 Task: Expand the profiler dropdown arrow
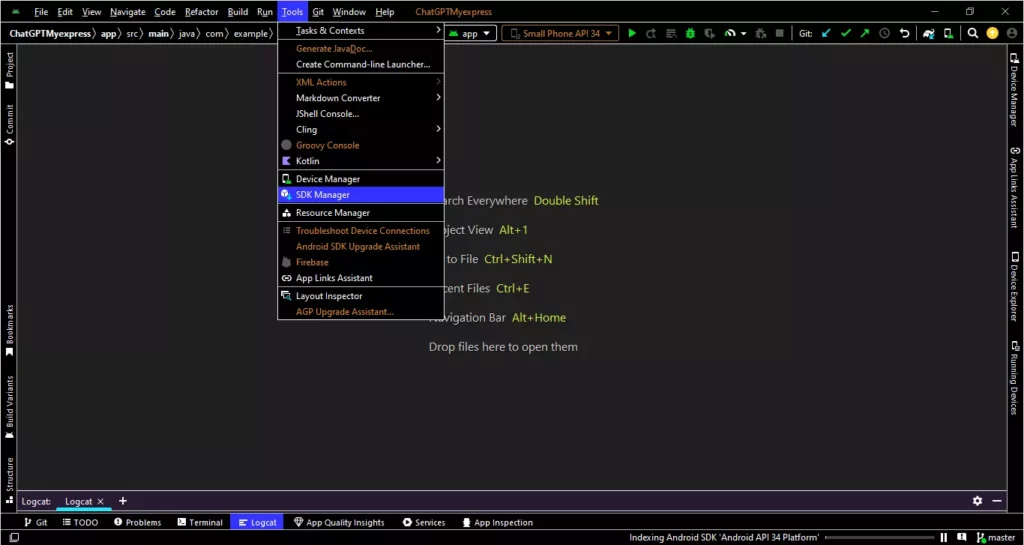coord(743,34)
